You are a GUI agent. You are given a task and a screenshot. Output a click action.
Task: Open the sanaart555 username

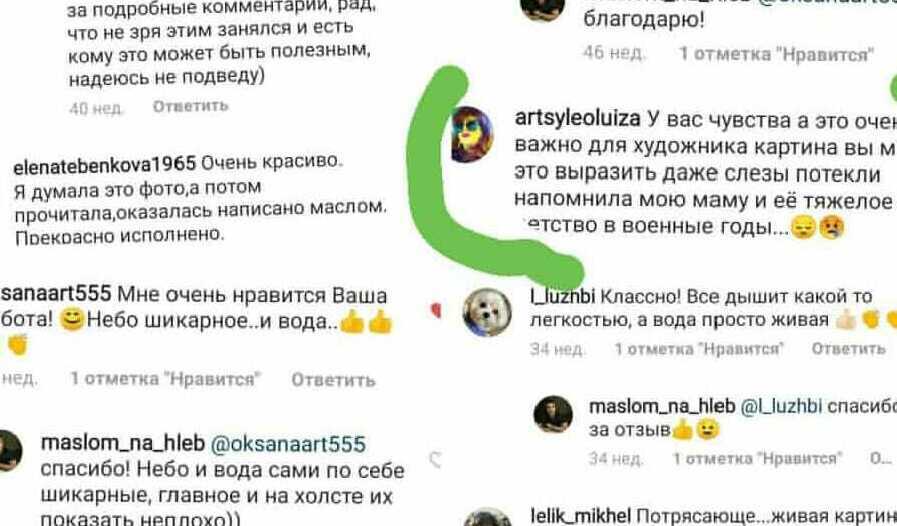coord(55,294)
